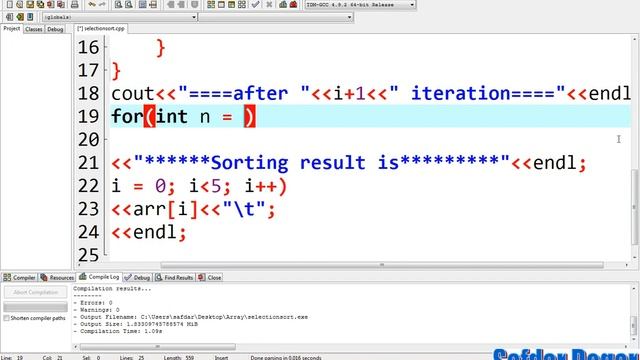Click the compiler set dropdown arrow
The height and width of the screenshot is (360, 640).
tap(412, 4)
